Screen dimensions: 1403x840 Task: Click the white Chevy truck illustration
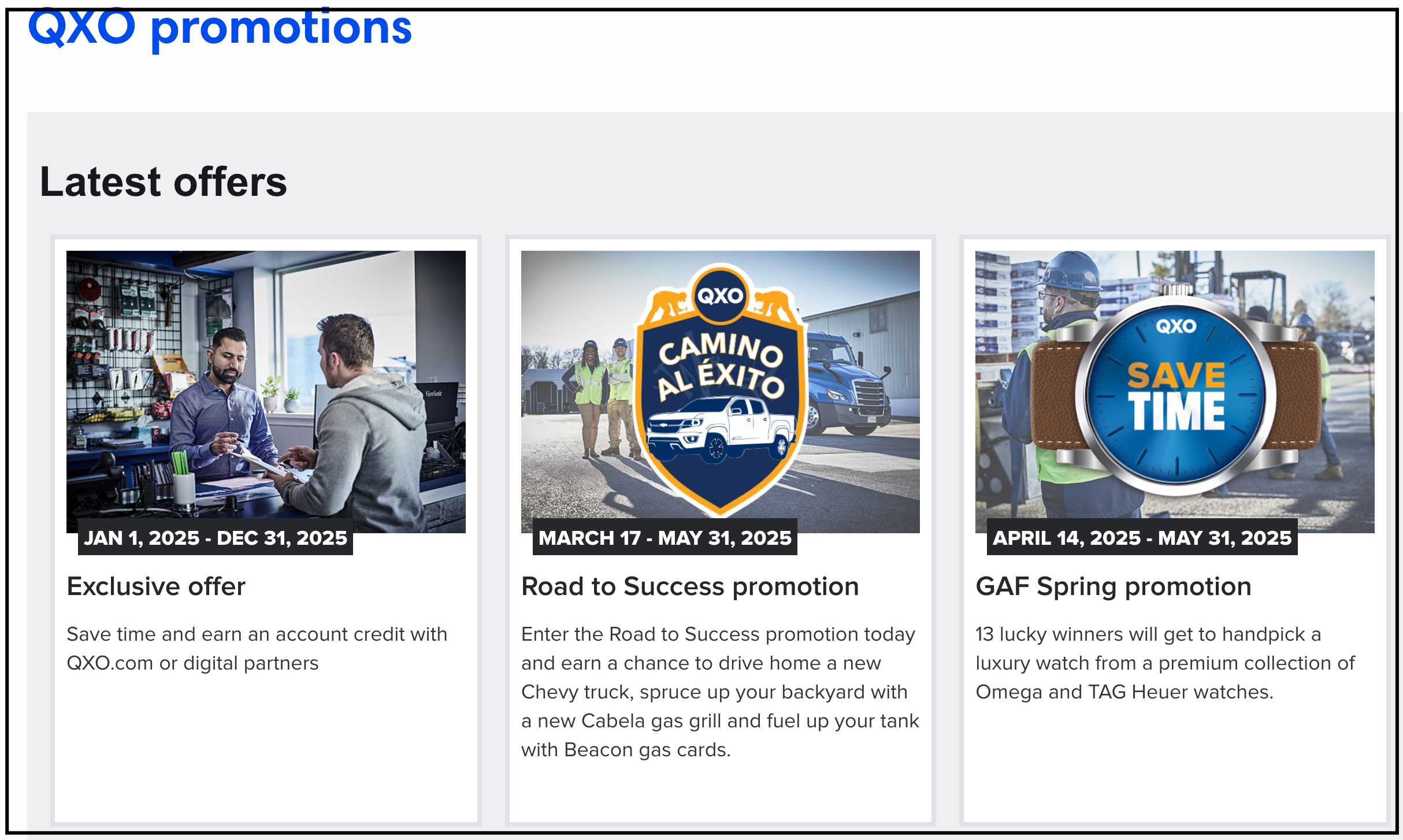(x=721, y=429)
